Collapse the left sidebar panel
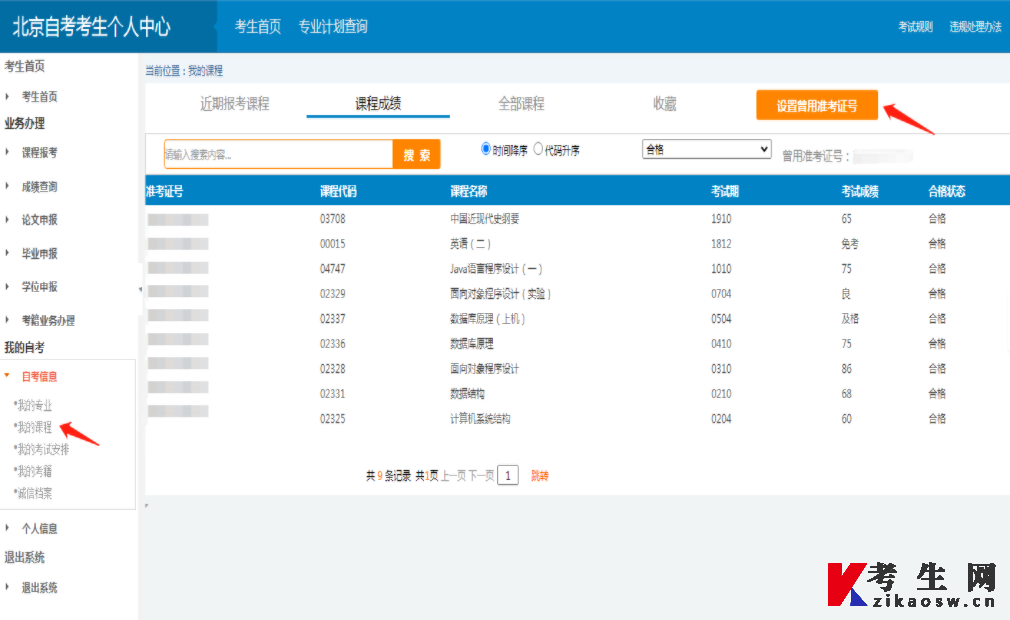The height and width of the screenshot is (620, 1010). pos(141,288)
